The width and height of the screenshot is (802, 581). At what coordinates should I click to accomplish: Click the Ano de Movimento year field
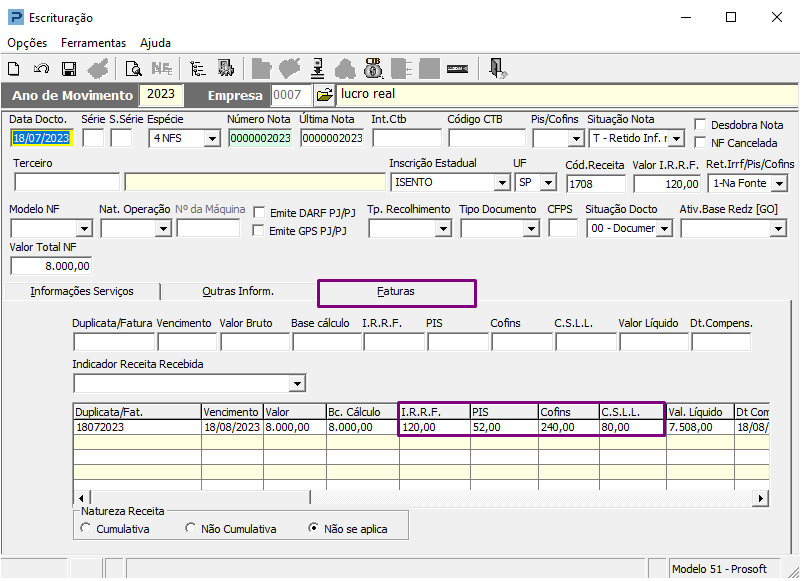click(161, 94)
